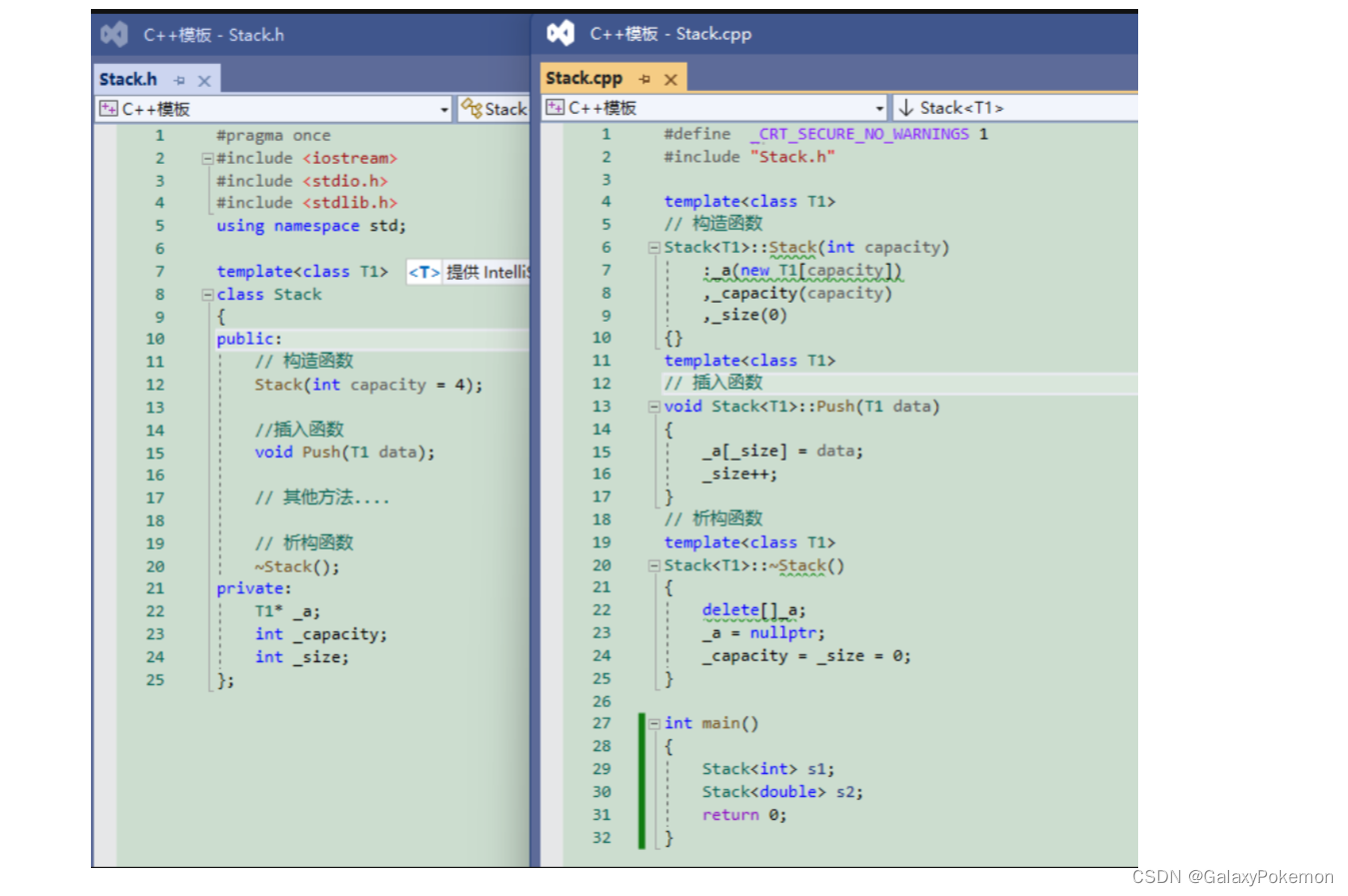Click the ",_size(0)" initializer line
Screen dimensions: 1348x896
pyautogui.click(x=744, y=316)
